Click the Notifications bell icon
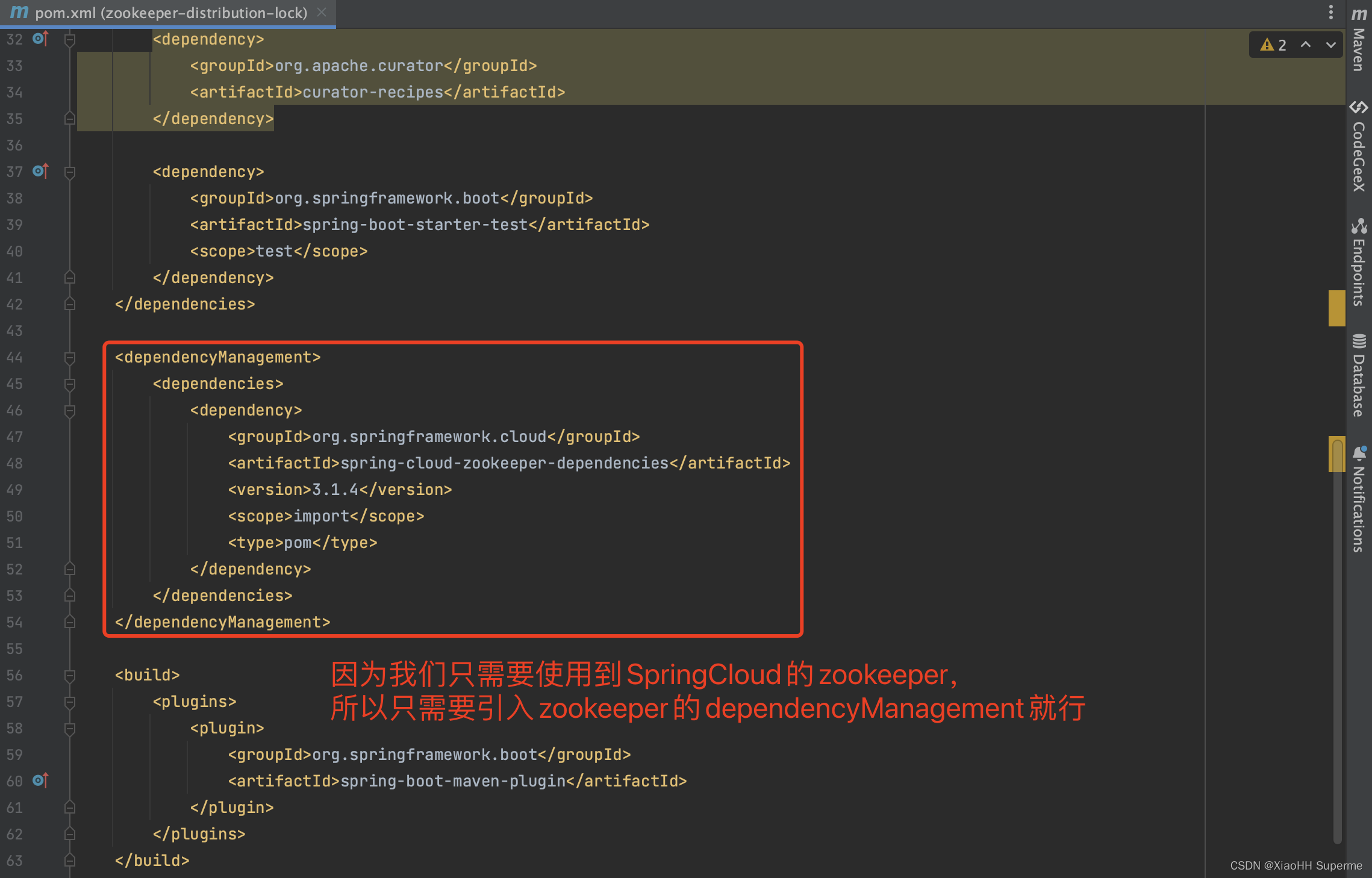The height and width of the screenshot is (878, 1372). pos(1359,453)
